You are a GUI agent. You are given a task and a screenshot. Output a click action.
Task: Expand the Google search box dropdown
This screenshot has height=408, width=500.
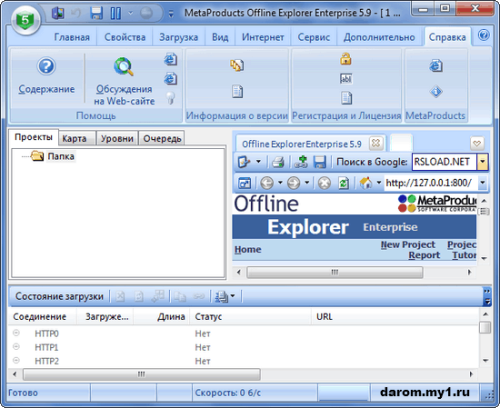click(x=482, y=162)
